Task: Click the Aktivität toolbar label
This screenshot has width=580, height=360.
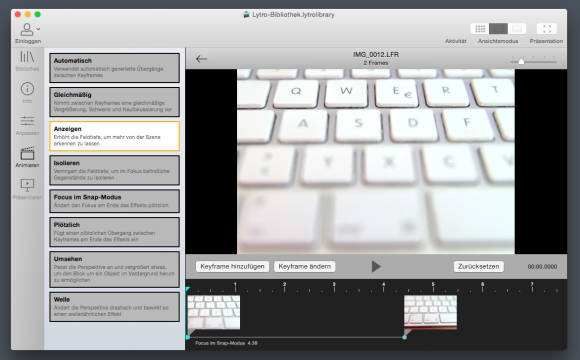Action: point(456,41)
